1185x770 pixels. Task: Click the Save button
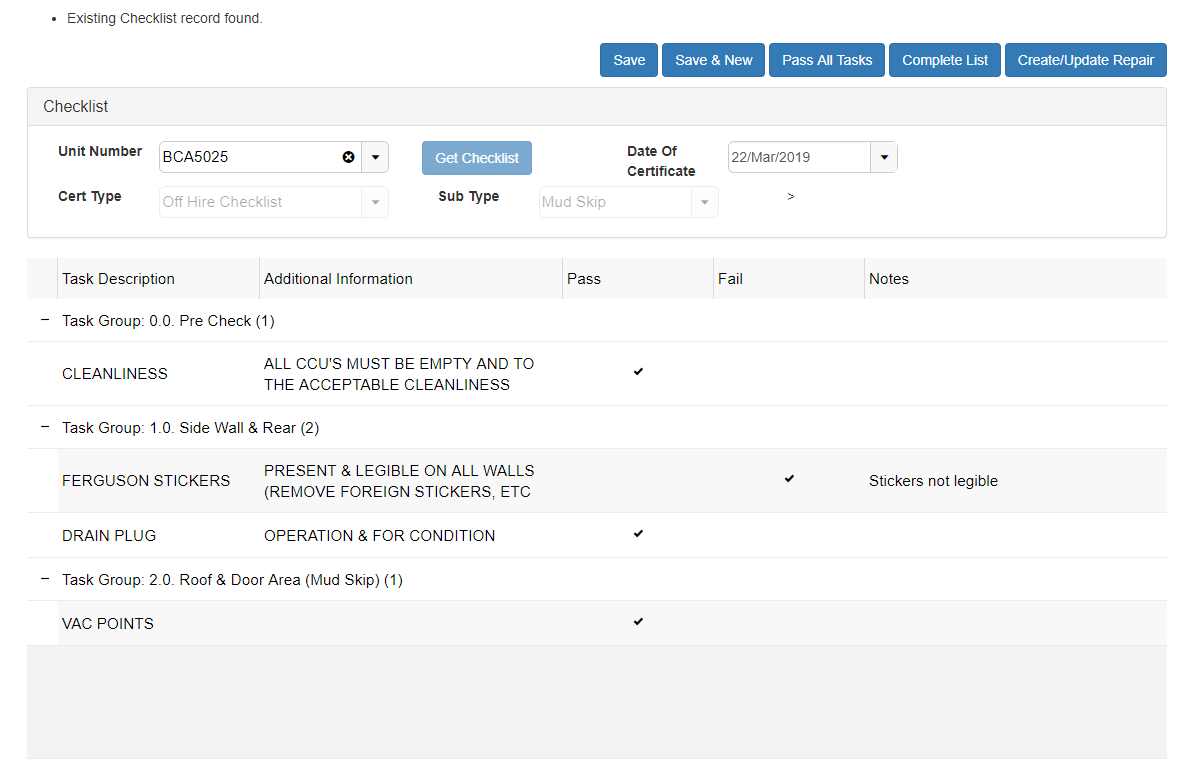tap(629, 60)
